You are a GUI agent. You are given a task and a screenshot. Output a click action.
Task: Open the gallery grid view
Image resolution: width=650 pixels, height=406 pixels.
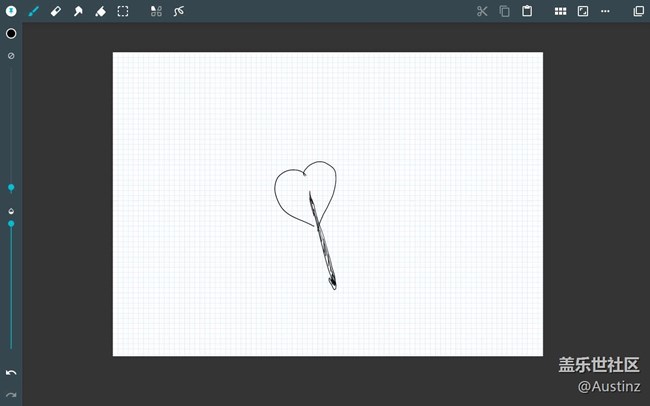tap(560, 11)
